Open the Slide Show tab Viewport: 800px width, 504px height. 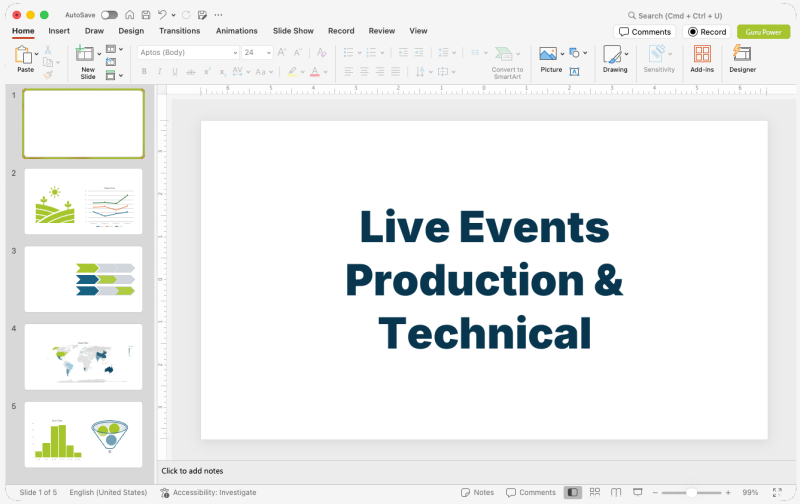293,31
